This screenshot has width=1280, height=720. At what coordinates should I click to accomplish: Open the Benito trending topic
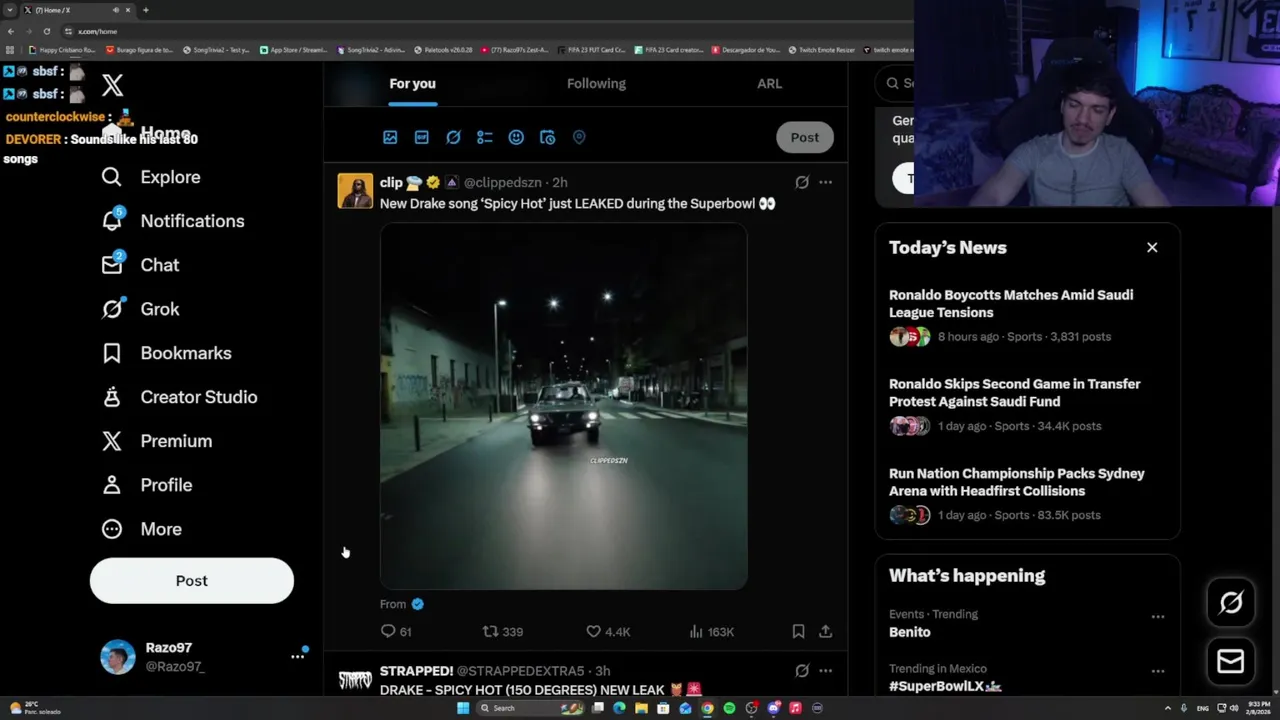pyautogui.click(x=910, y=632)
